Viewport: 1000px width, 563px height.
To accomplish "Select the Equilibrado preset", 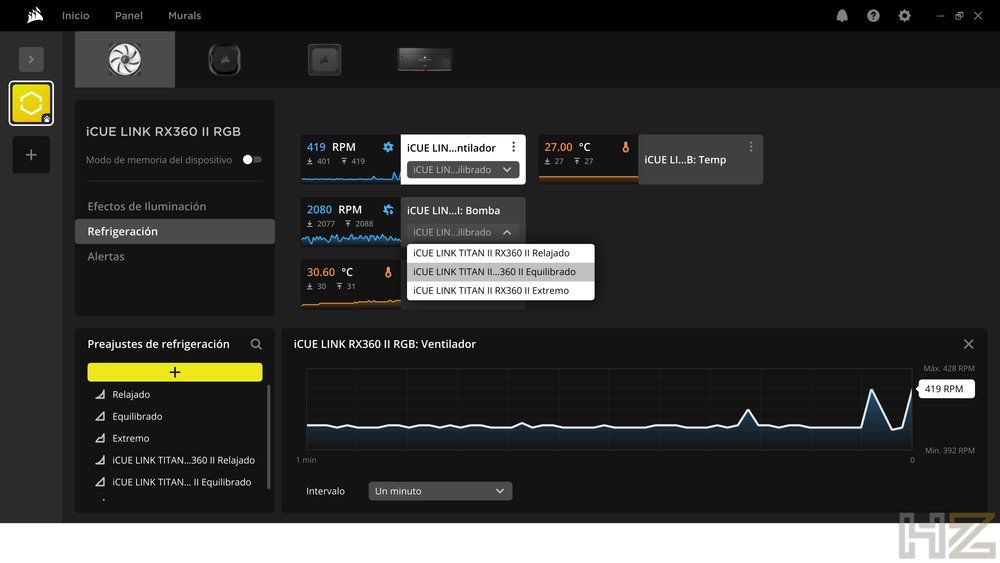I will point(137,416).
